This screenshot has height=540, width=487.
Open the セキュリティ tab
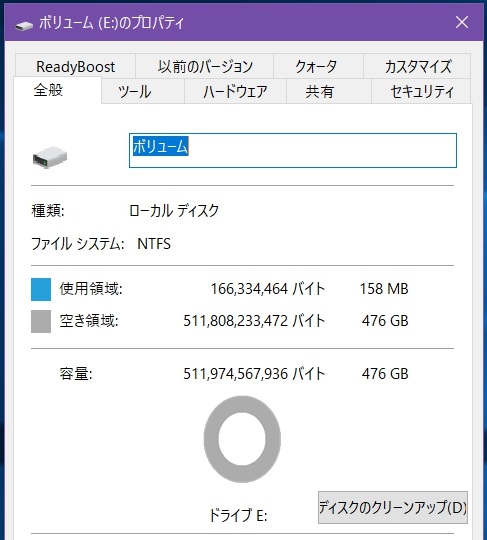pyautogui.click(x=421, y=92)
